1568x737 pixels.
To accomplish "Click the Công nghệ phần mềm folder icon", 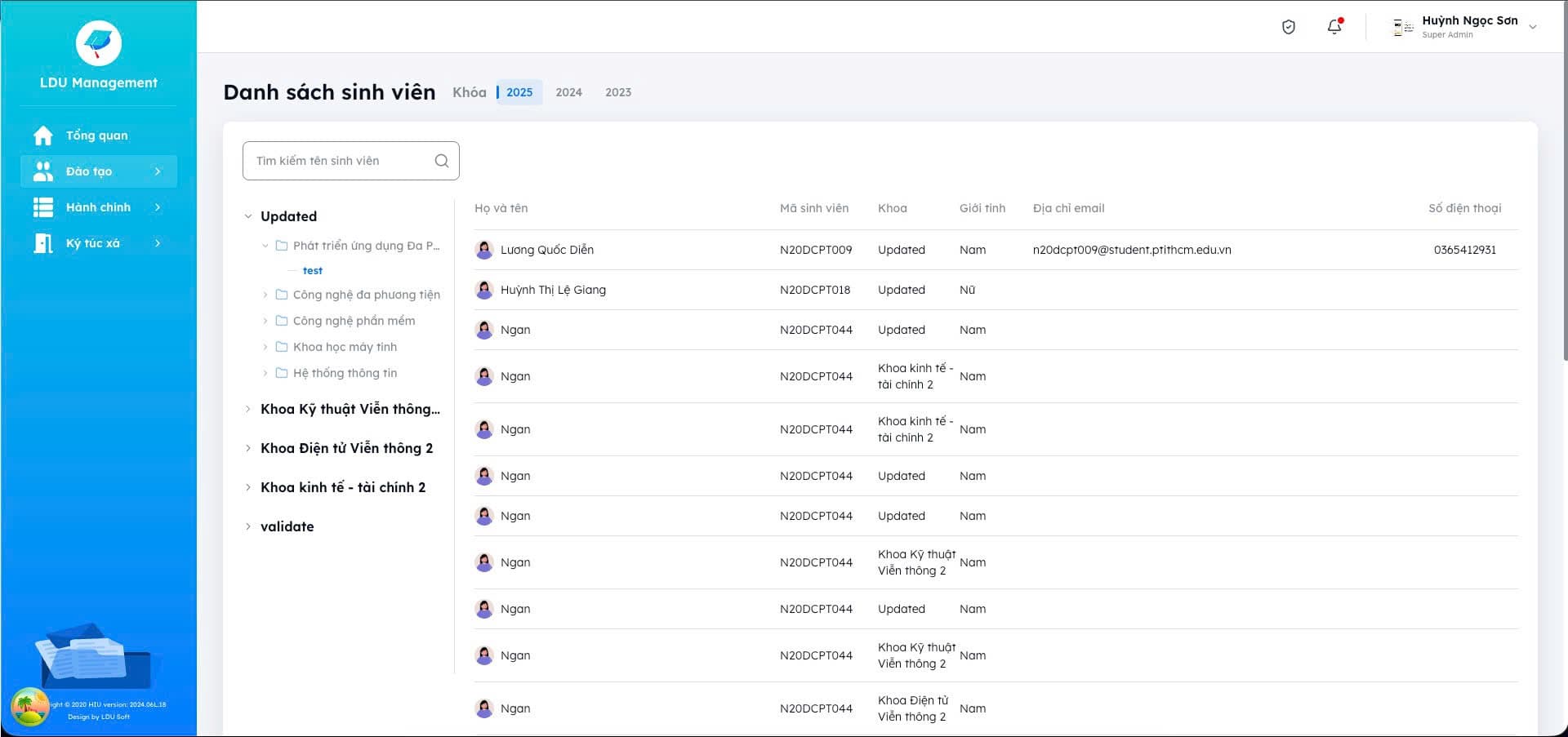I will tap(282, 321).
